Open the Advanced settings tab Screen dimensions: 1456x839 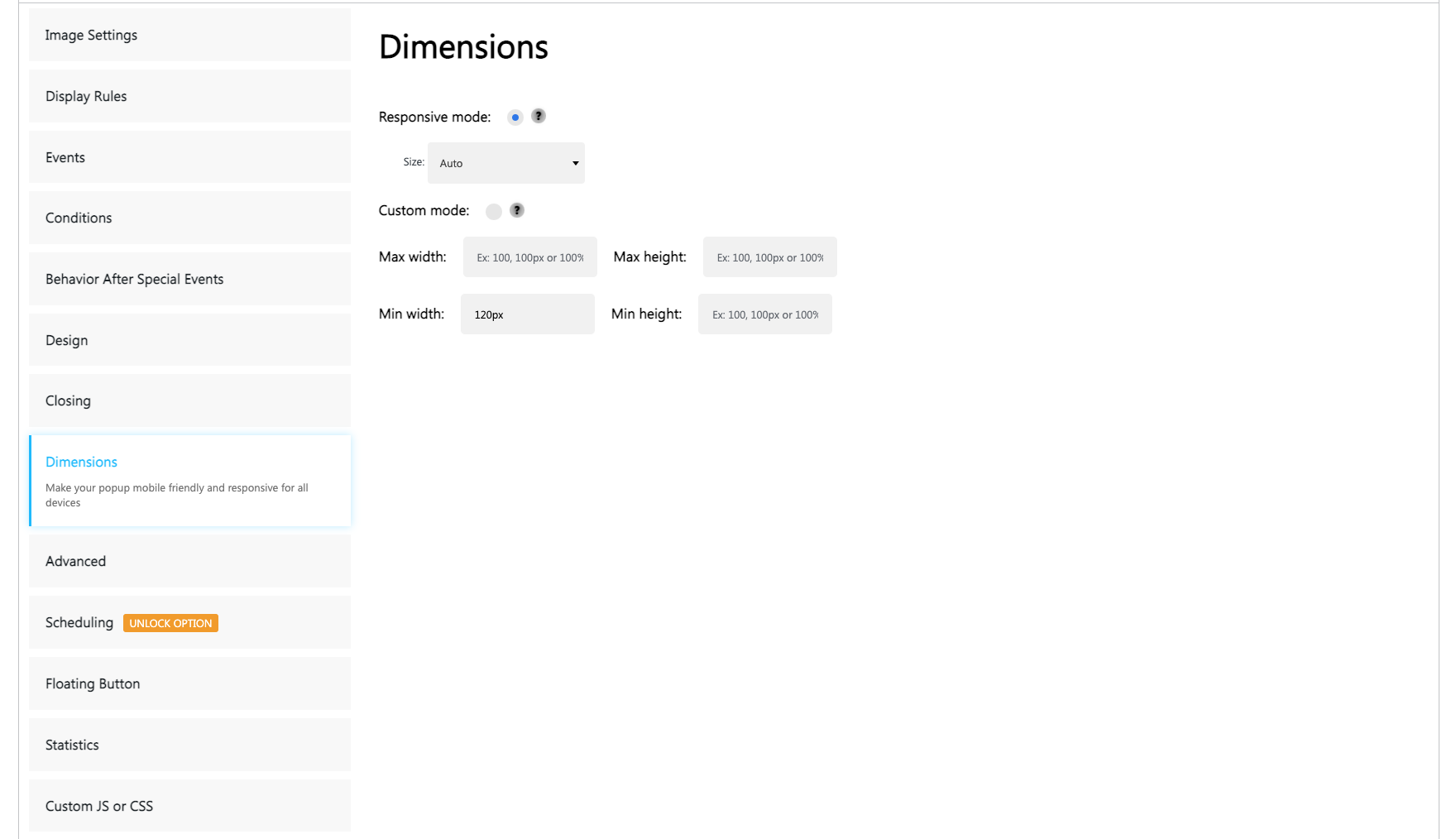click(189, 561)
